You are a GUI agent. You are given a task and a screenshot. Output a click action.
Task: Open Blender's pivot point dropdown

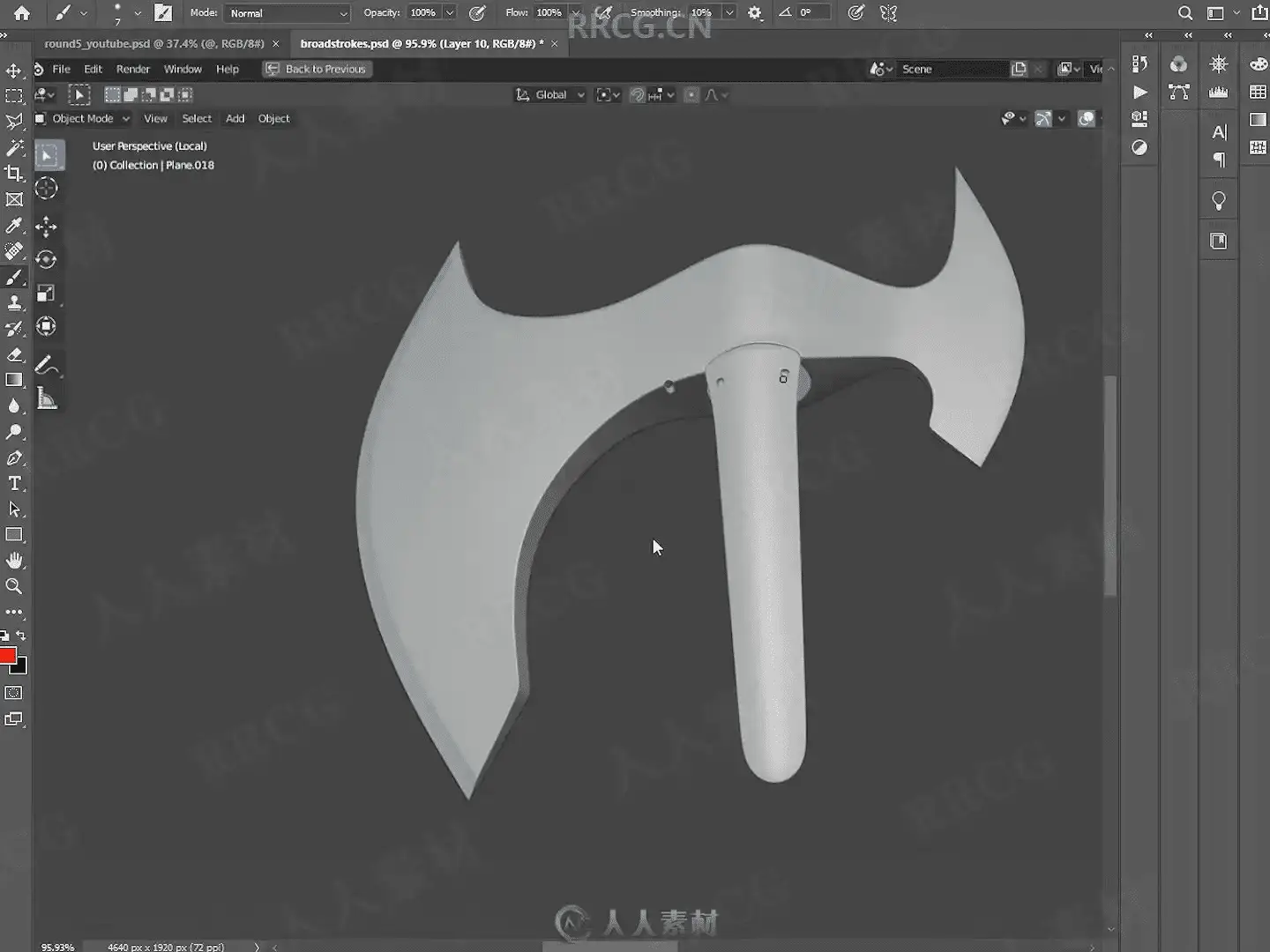(x=608, y=95)
